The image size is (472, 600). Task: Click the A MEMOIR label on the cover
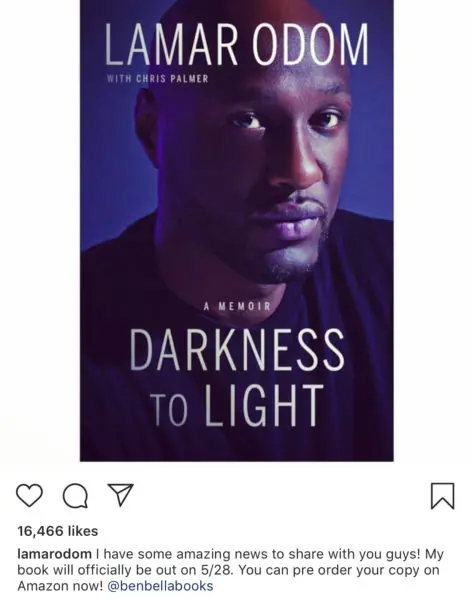click(237, 306)
